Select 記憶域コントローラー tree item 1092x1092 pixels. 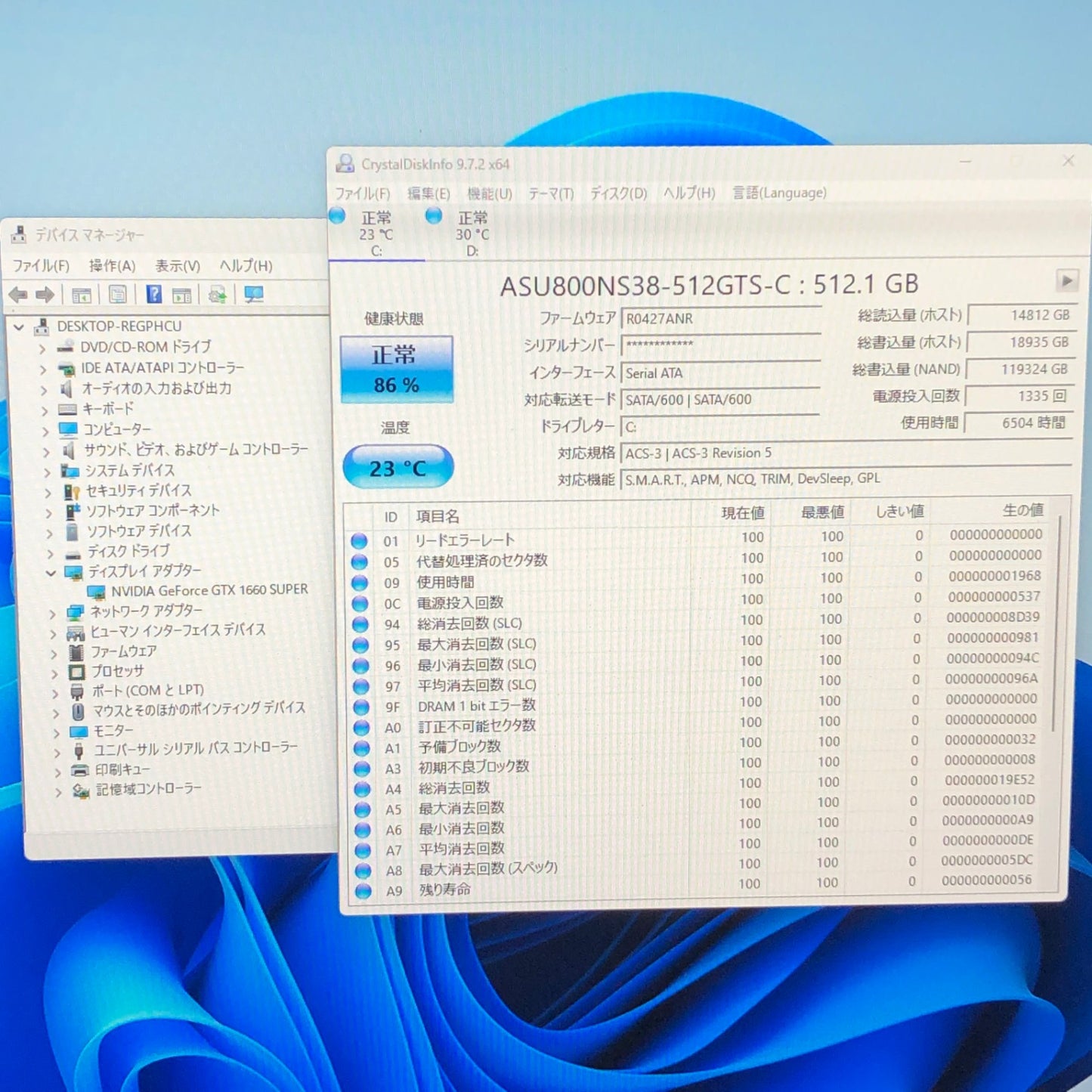(148, 790)
